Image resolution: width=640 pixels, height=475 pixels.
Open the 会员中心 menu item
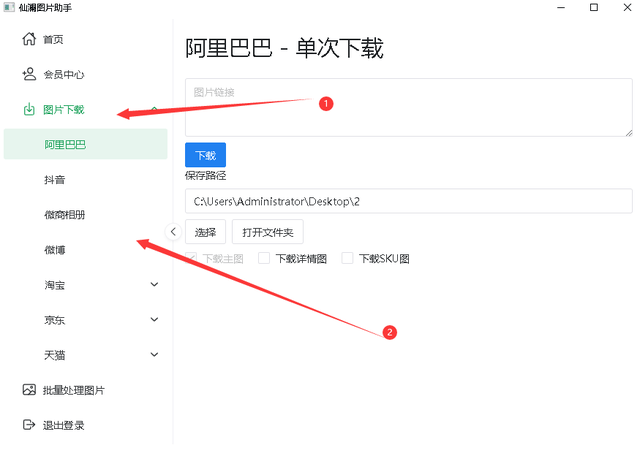(x=85, y=74)
